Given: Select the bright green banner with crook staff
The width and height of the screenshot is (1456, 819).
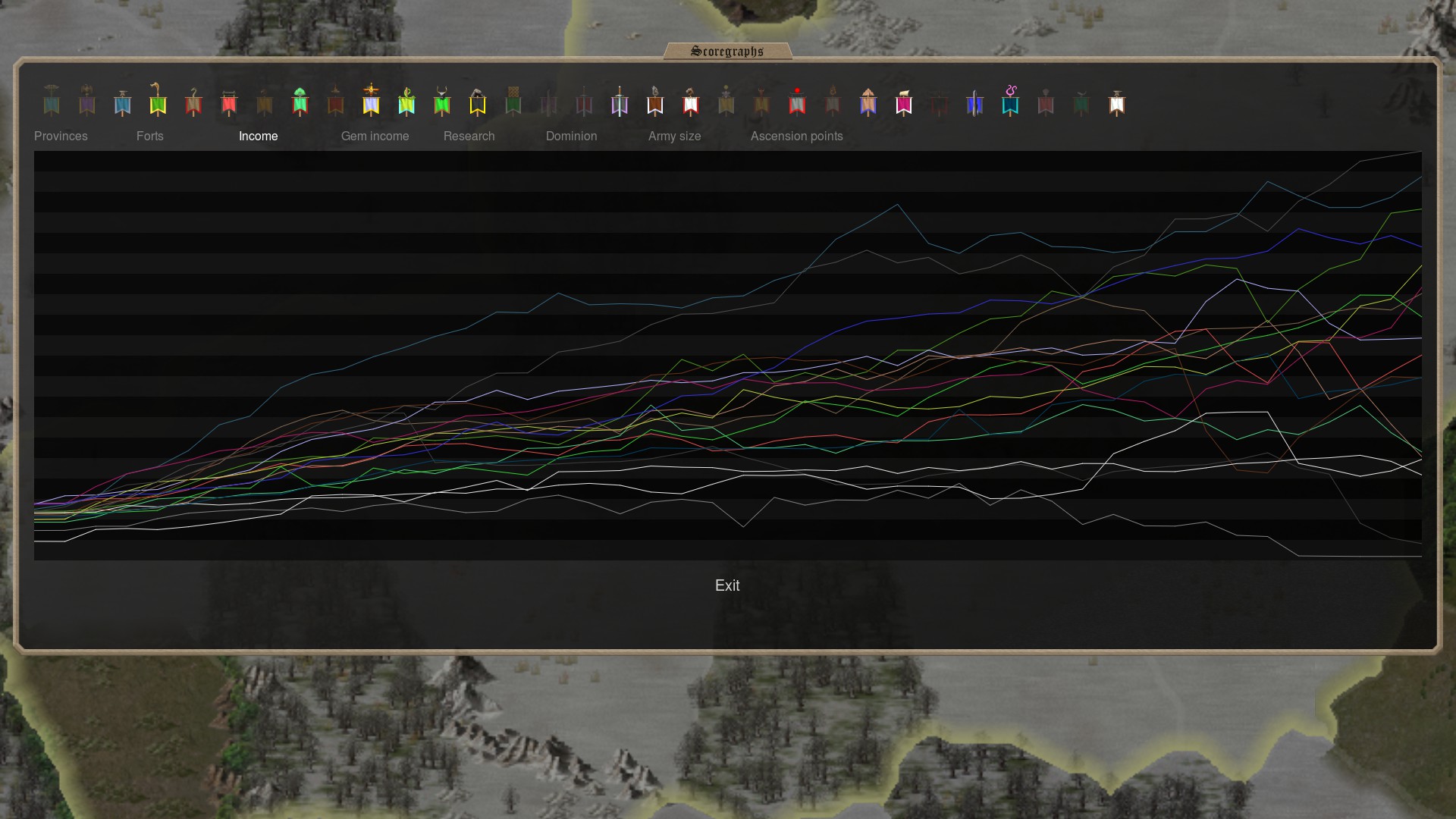Looking at the screenshot, I should coord(158,99).
